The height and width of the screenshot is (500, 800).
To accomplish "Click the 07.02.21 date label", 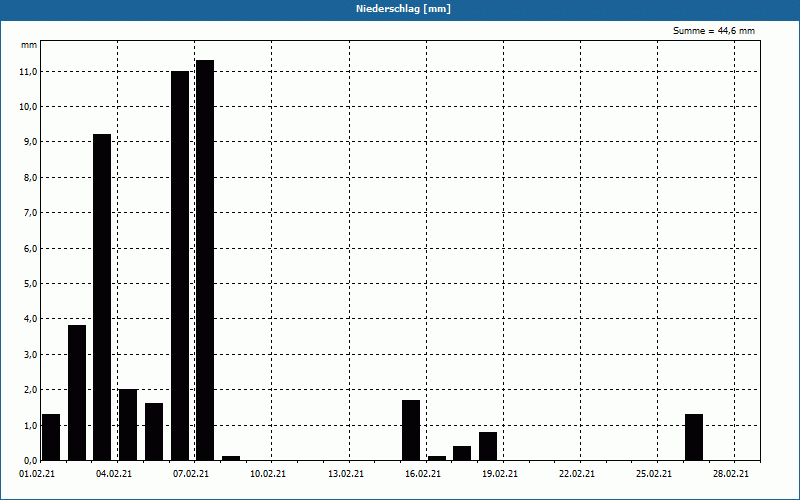I will pos(191,474).
